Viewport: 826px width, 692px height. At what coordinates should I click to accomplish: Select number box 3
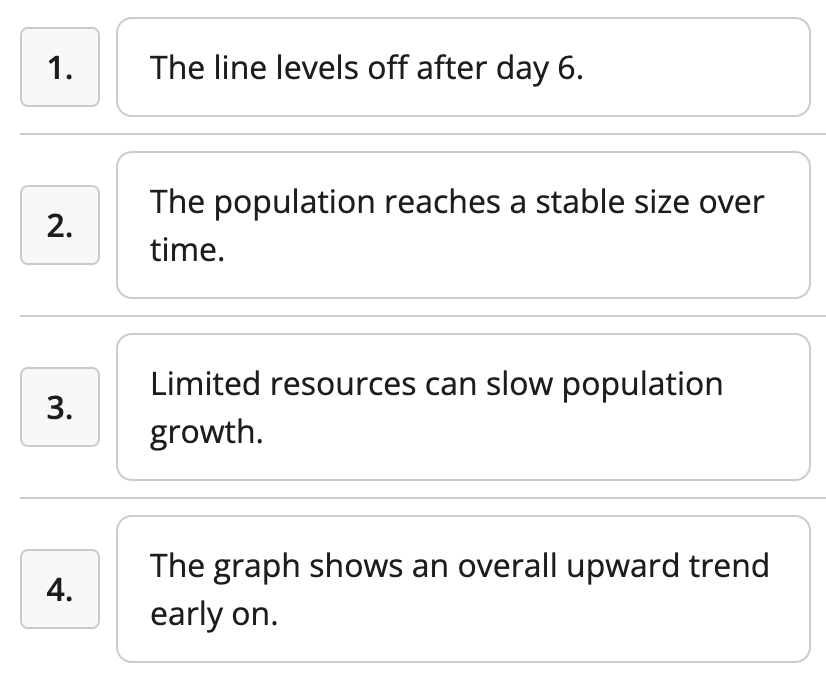pyautogui.click(x=60, y=407)
